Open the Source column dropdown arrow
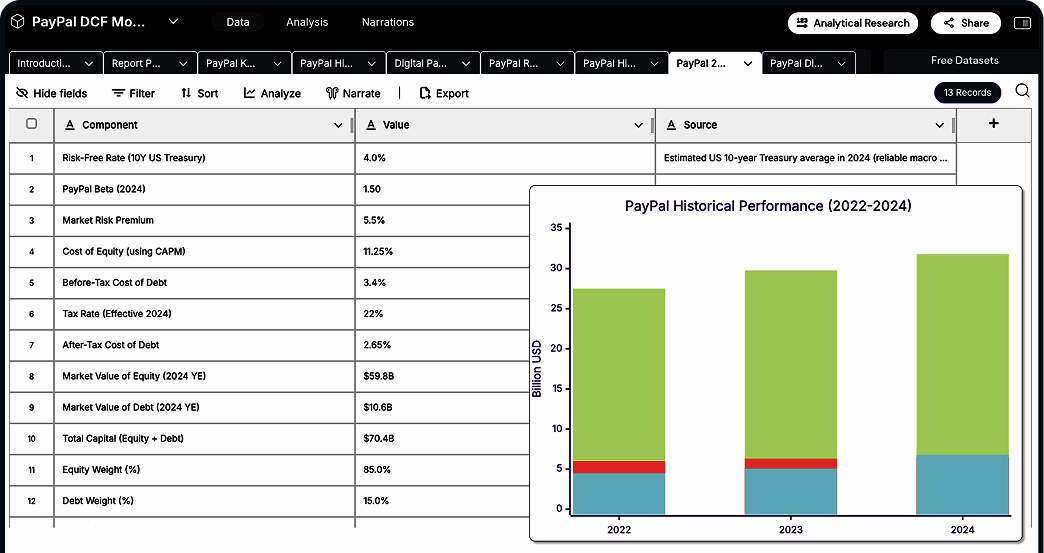 click(x=939, y=125)
